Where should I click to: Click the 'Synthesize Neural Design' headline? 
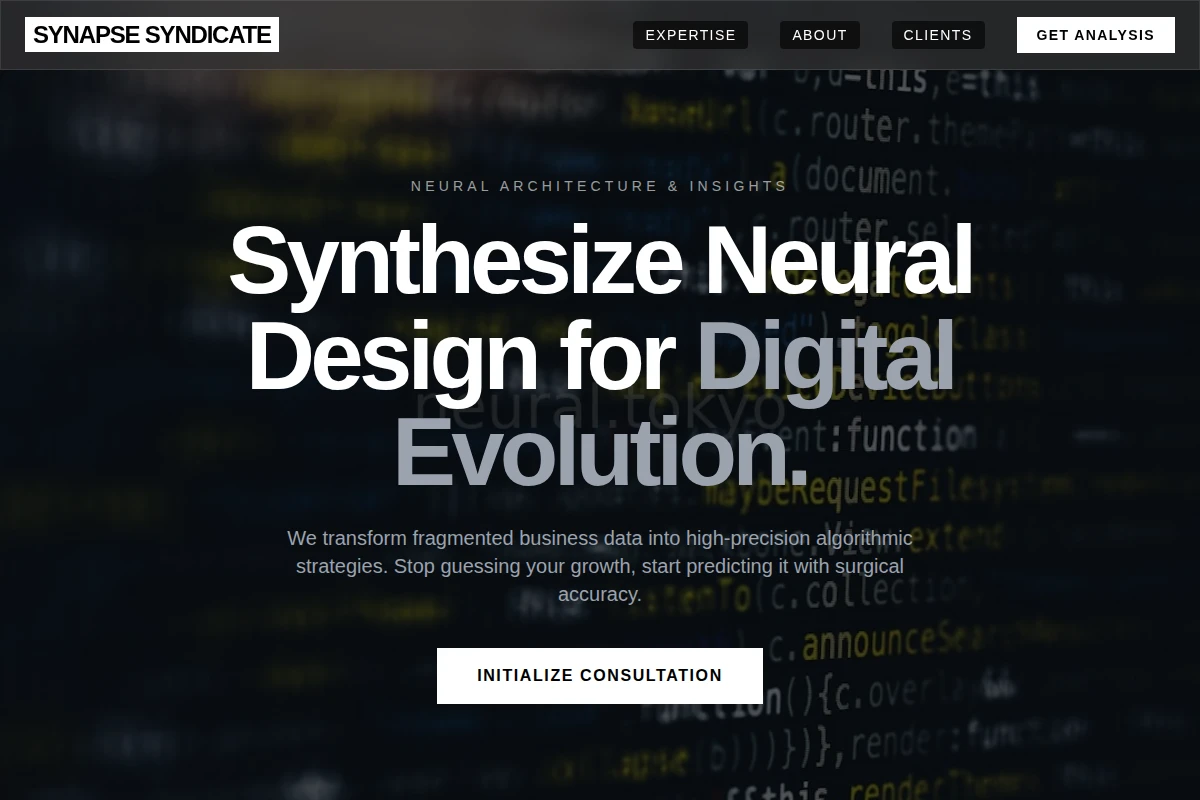pyautogui.click(x=600, y=356)
